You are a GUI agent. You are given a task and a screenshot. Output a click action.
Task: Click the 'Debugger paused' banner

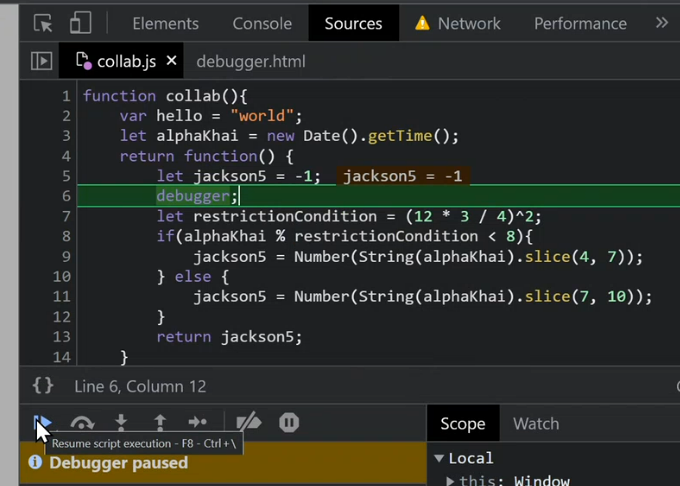pos(223,463)
